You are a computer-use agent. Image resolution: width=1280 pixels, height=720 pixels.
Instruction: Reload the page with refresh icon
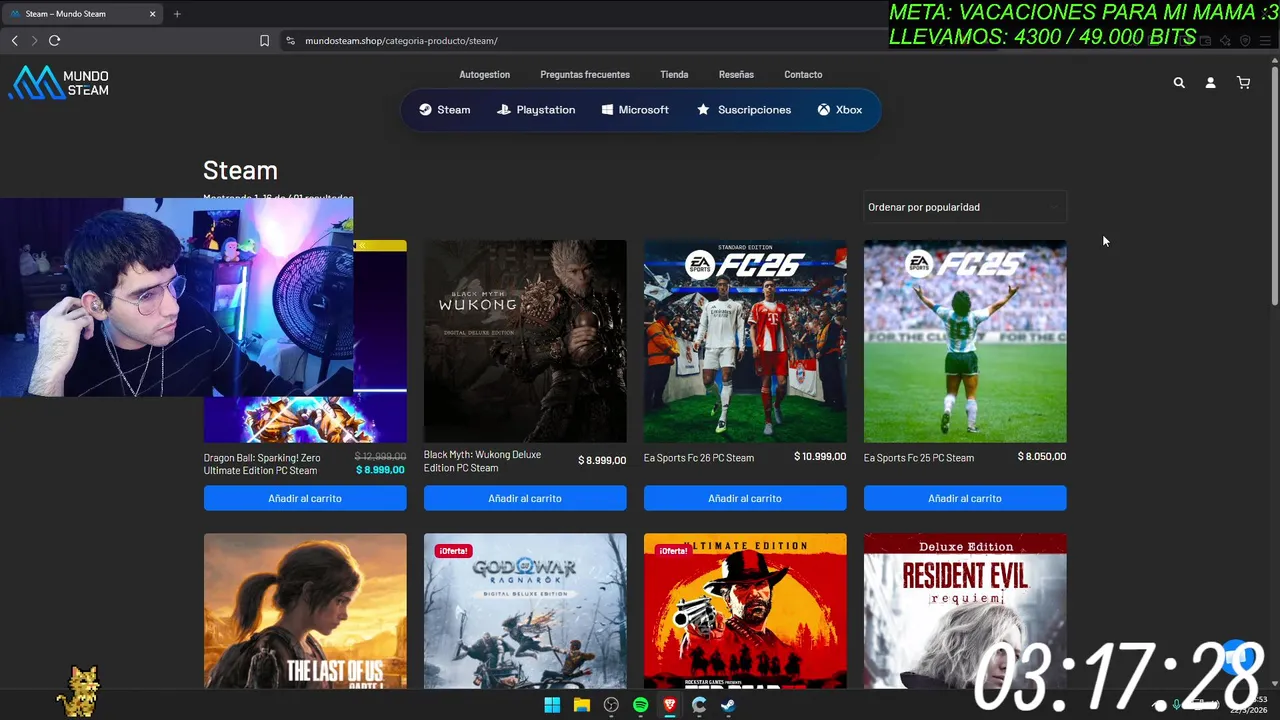click(55, 40)
